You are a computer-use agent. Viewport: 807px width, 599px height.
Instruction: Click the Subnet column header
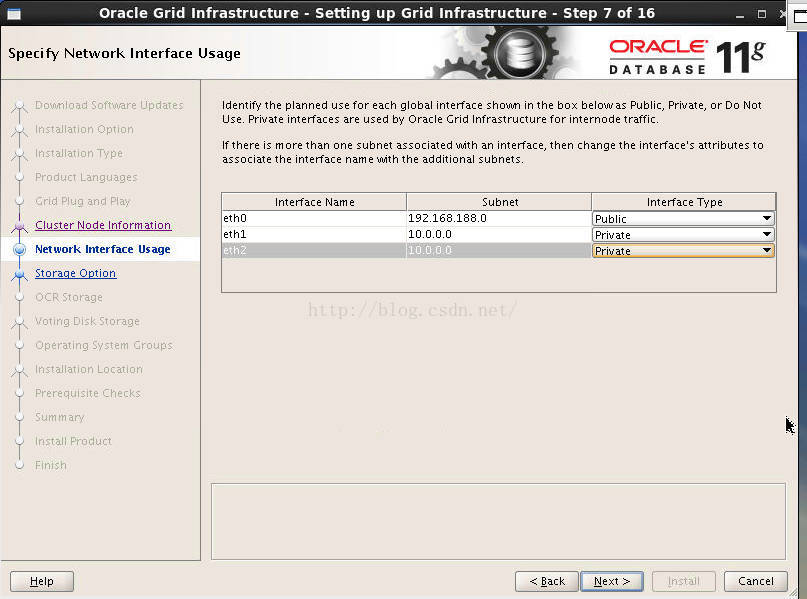(499, 202)
